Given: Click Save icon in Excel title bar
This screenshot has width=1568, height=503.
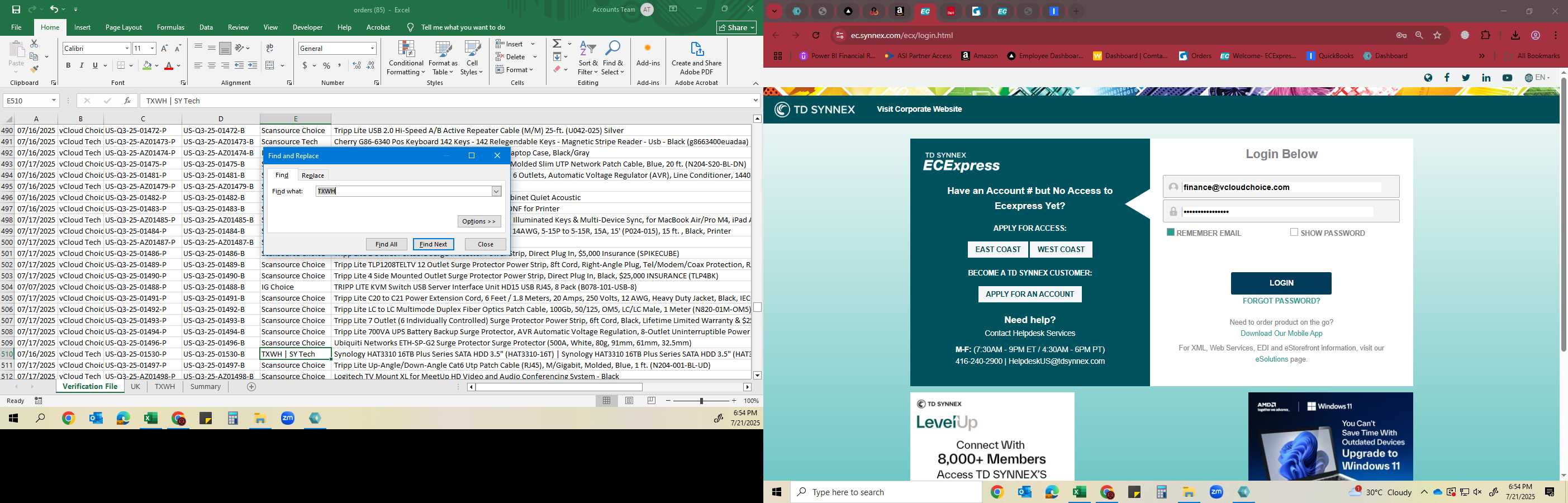Looking at the screenshot, I should tap(16, 9).
